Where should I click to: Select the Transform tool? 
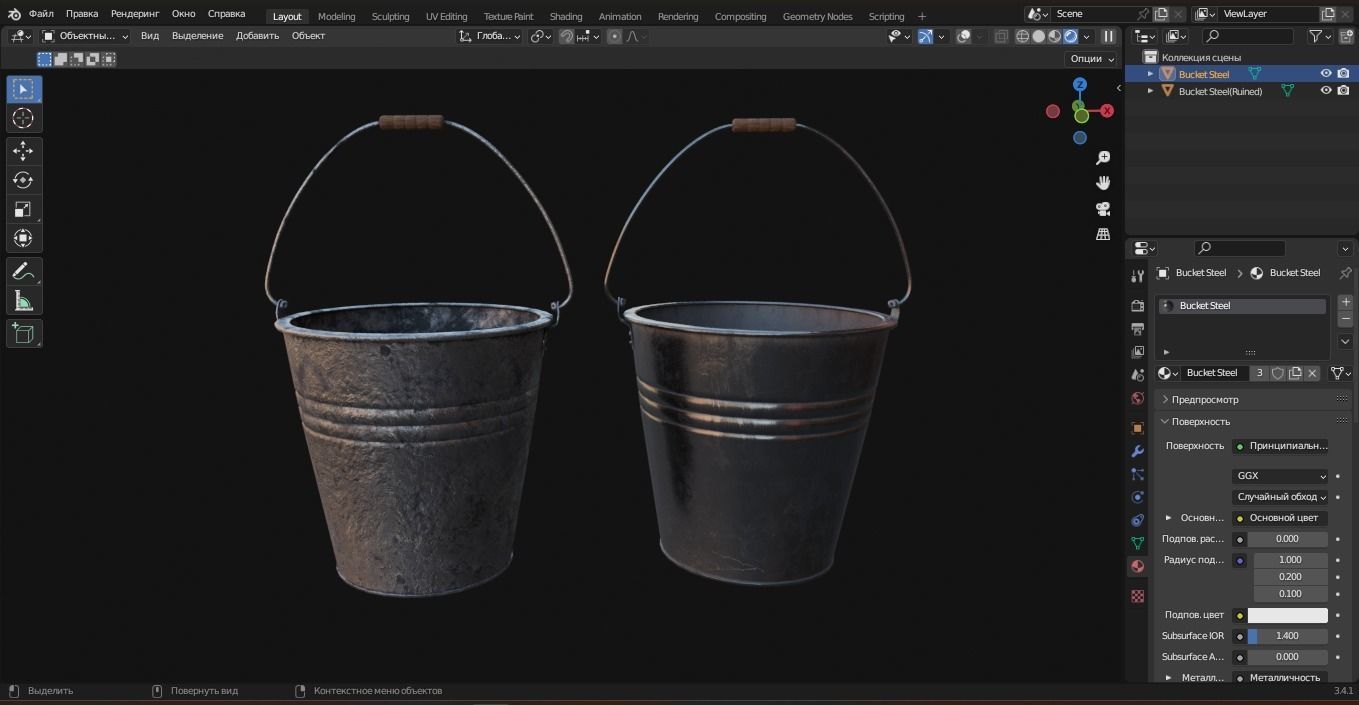[x=23, y=238]
